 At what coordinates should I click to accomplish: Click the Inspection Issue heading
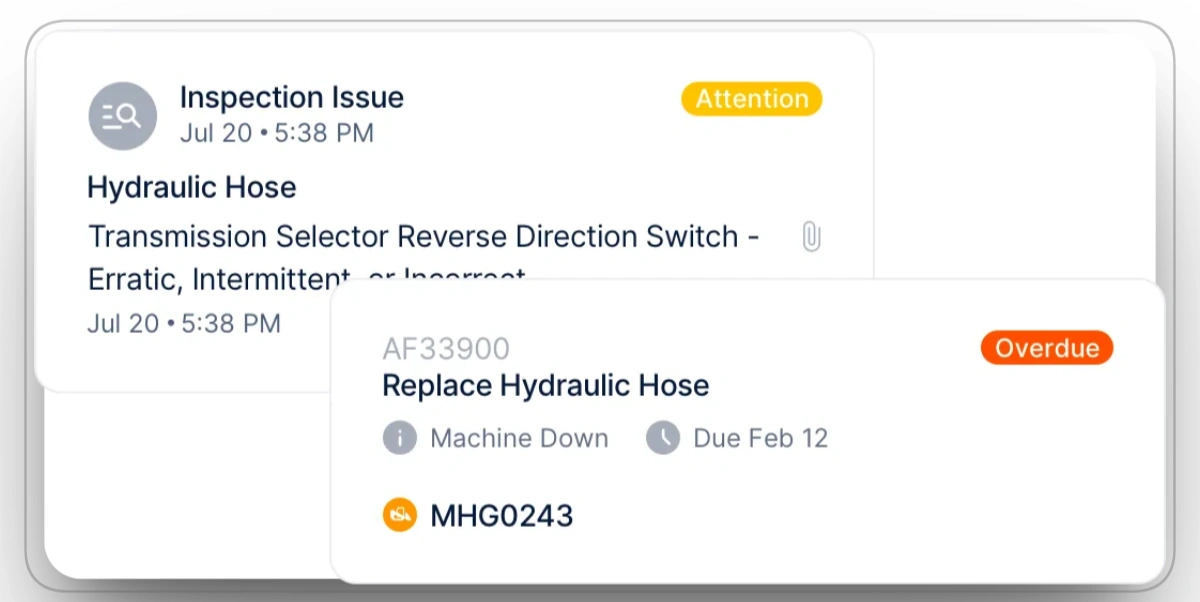tap(292, 97)
